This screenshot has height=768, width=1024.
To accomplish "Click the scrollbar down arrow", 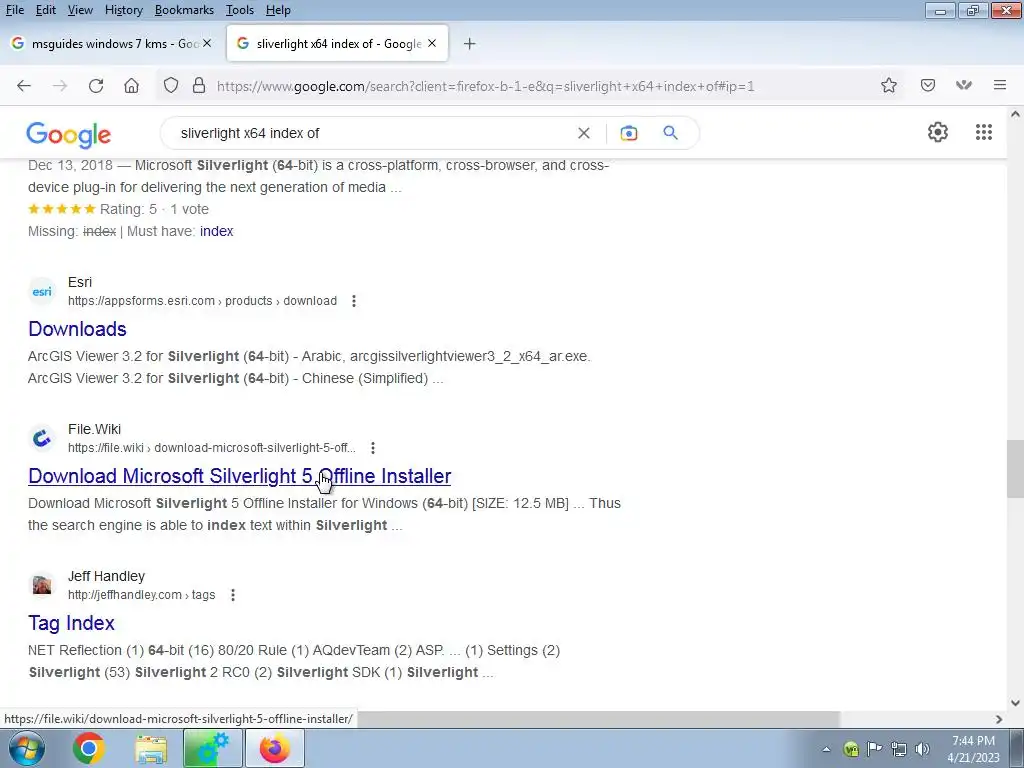I will (1015, 703).
